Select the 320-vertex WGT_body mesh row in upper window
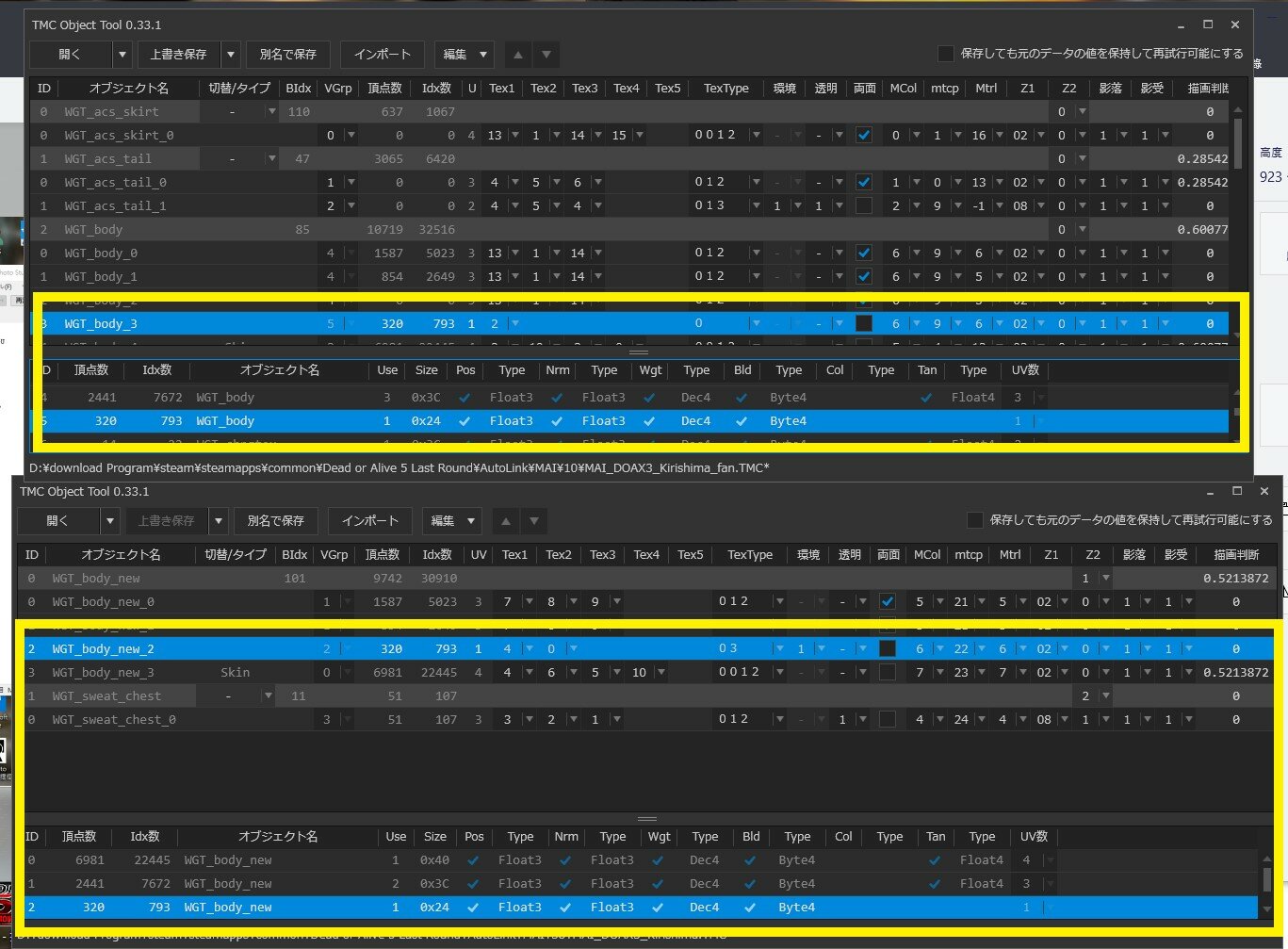Image resolution: width=1288 pixels, height=949 pixels. pos(630,421)
